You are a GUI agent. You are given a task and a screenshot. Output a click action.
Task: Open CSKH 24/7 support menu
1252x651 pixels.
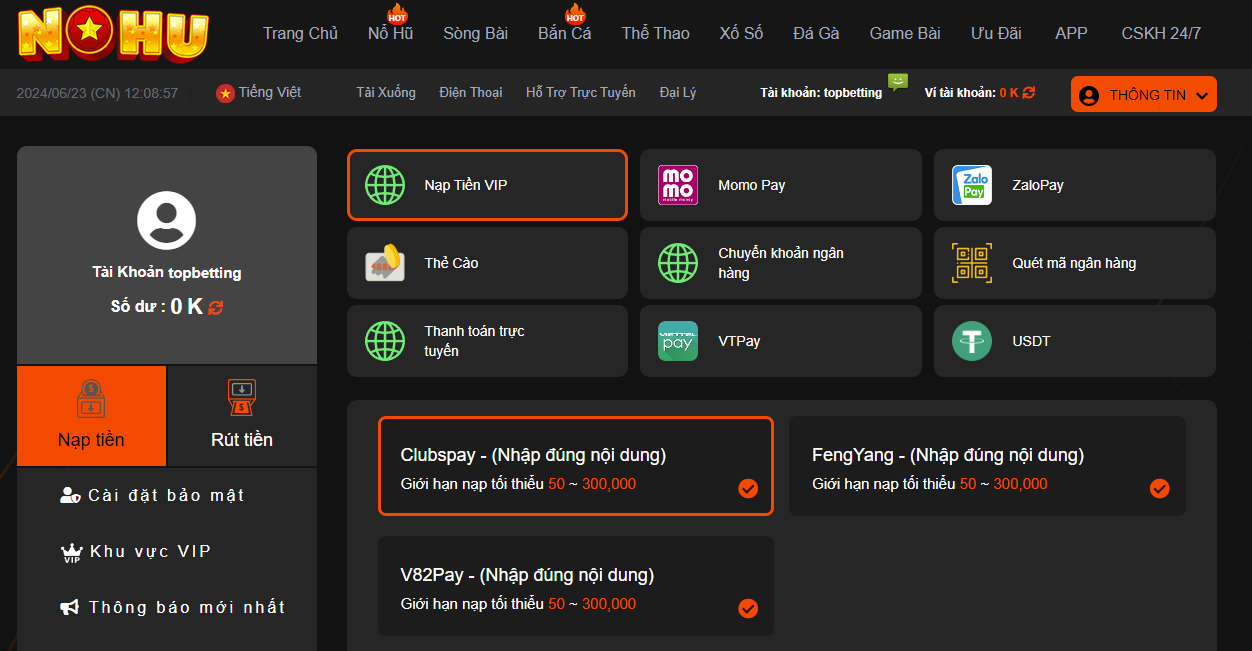pyautogui.click(x=1161, y=34)
